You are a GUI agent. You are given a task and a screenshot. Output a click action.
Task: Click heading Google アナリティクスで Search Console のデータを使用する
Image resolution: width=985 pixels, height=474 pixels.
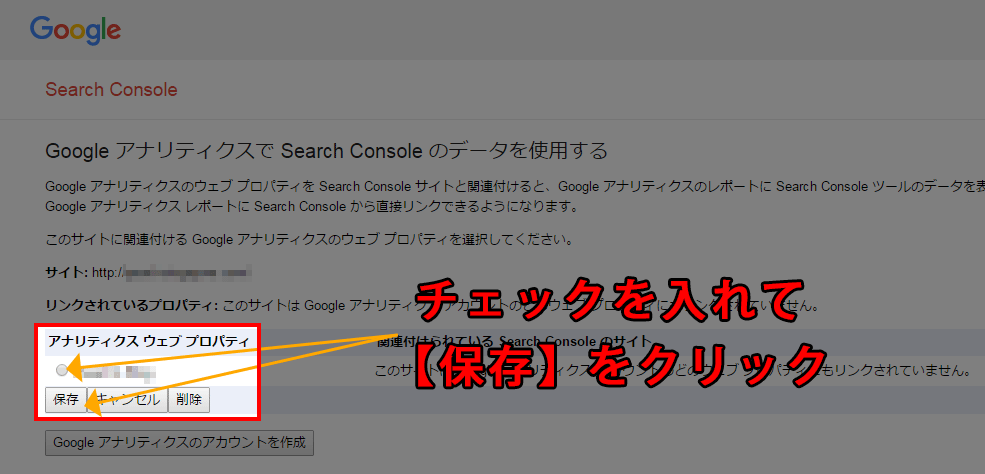tap(327, 151)
